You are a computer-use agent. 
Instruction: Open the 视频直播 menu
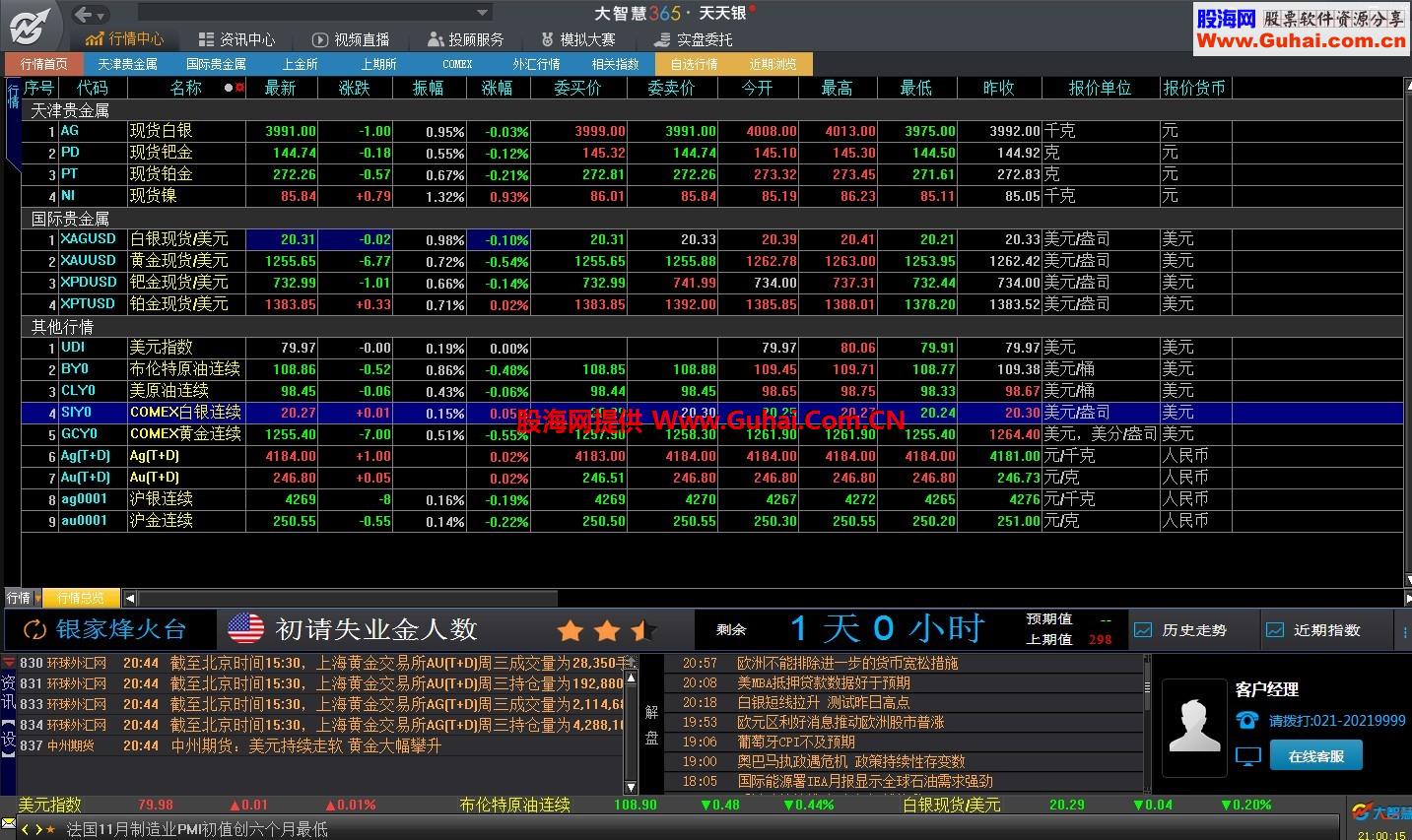pos(351,39)
